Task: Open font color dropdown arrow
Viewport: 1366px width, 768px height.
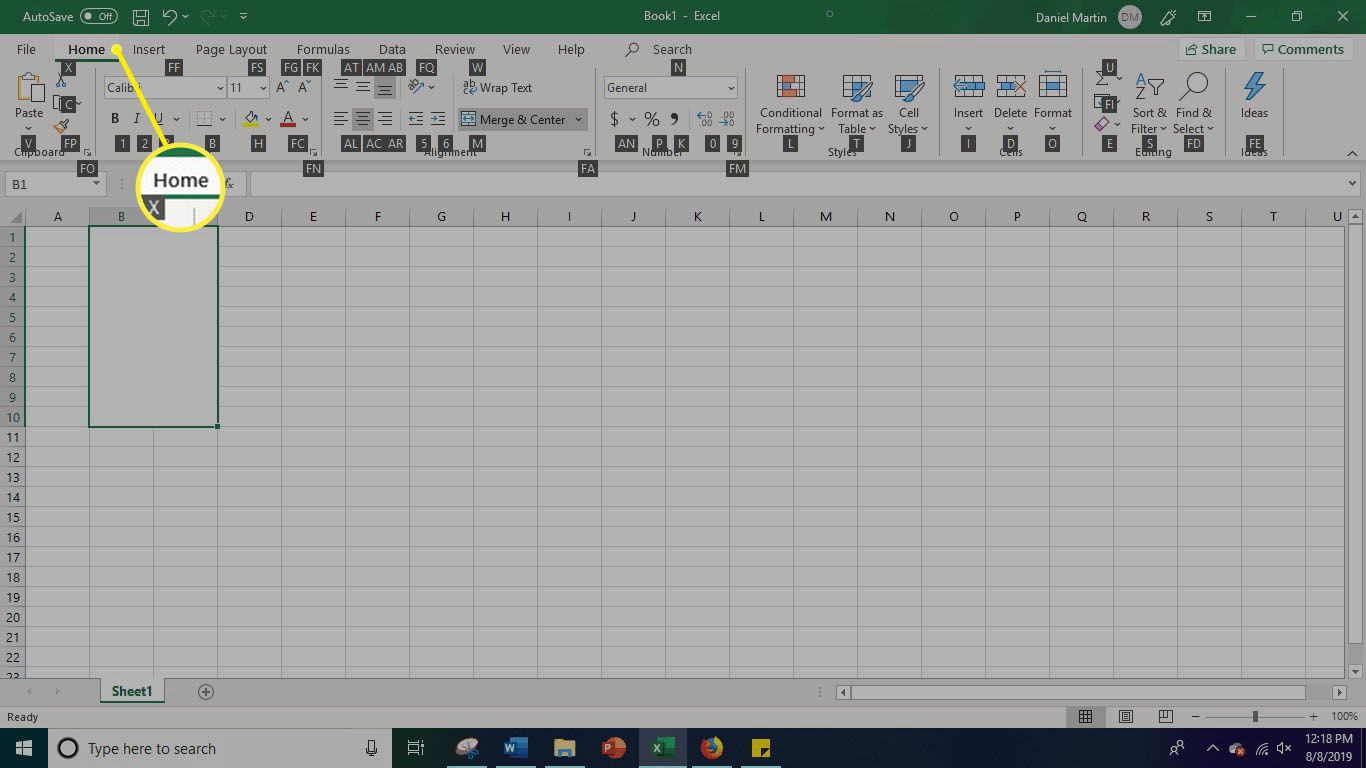Action: (305, 119)
